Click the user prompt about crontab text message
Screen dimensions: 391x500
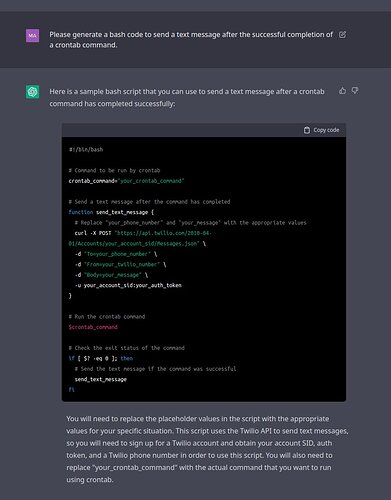pyautogui.click(x=191, y=40)
